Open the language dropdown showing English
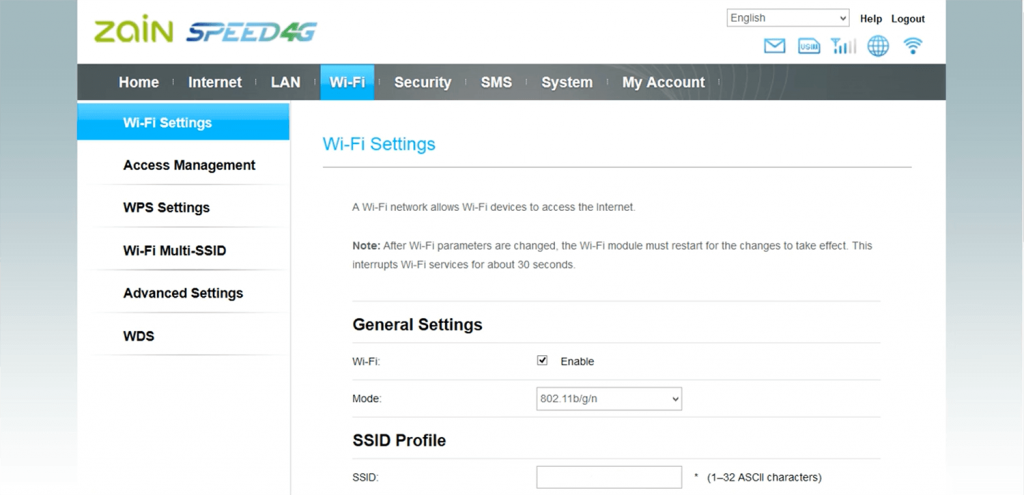Viewport: 1024px width, 495px height. tap(788, 18)
